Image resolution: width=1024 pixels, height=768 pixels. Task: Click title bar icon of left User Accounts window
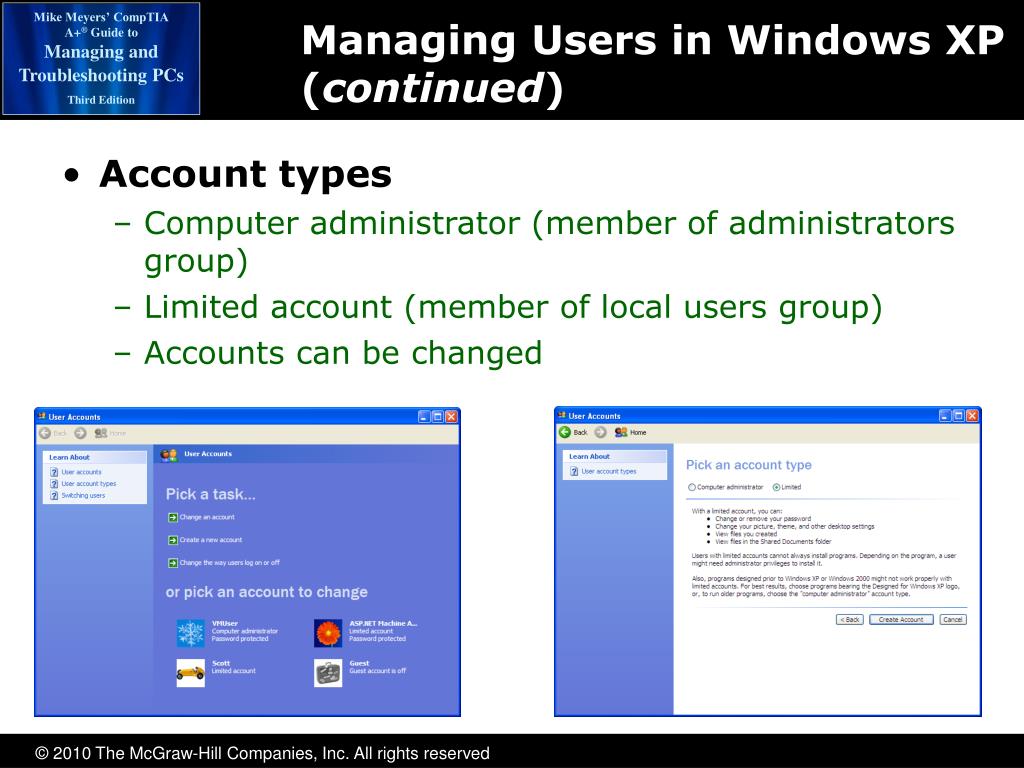coord(42,416)
